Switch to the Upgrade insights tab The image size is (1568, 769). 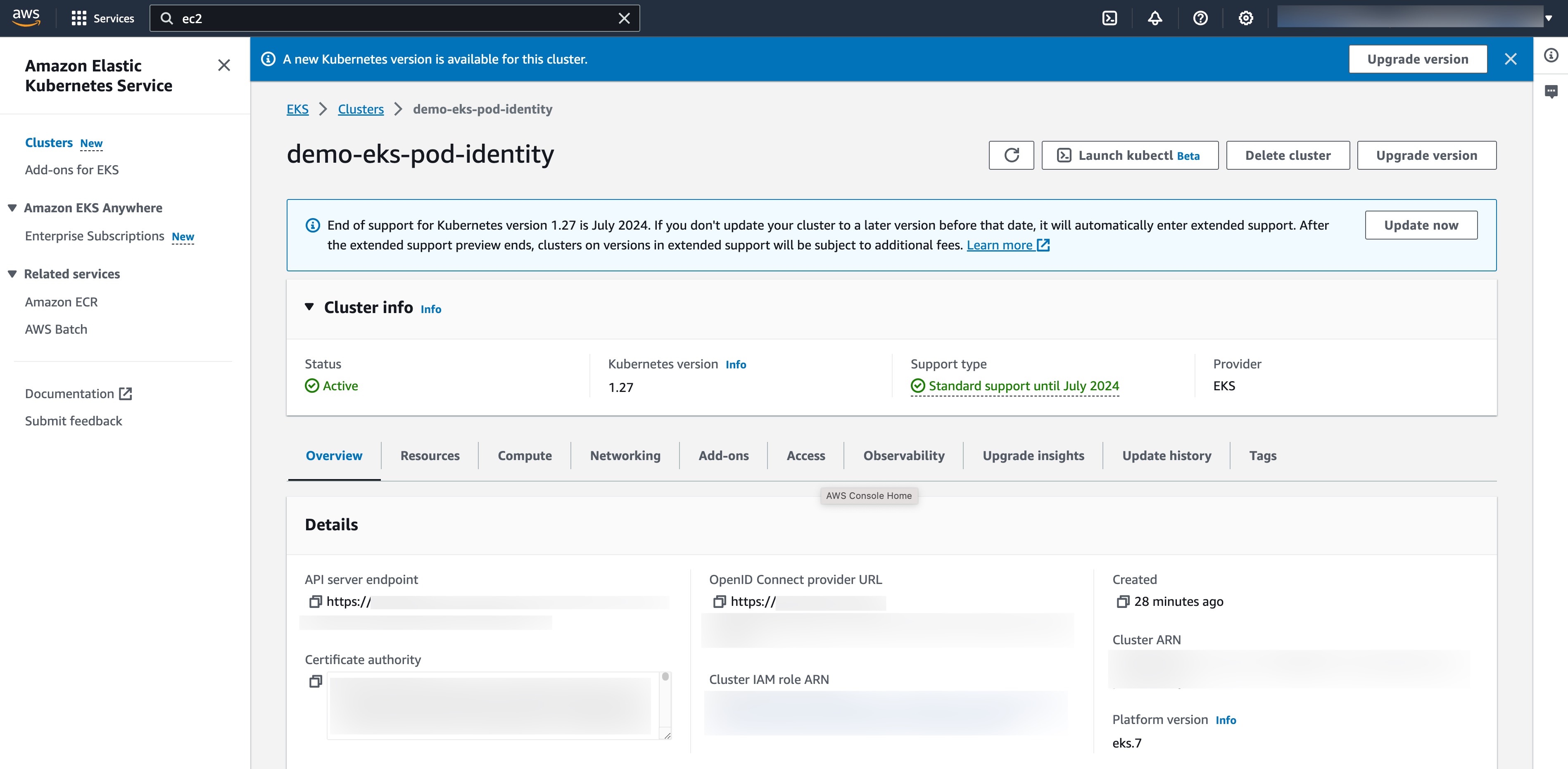coord(1033,456)
